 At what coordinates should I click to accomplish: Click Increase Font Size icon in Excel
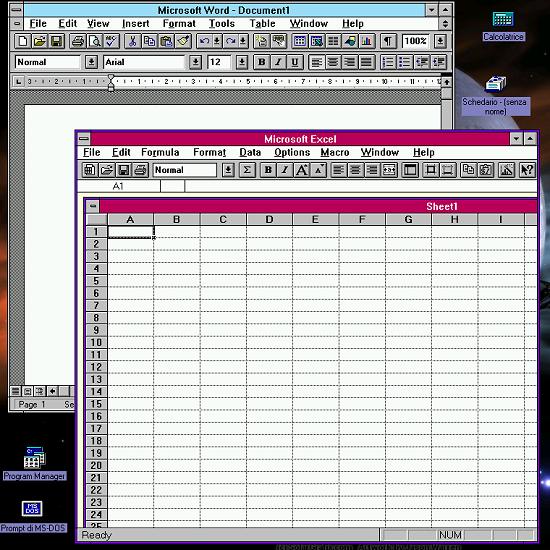coord(302,170)
